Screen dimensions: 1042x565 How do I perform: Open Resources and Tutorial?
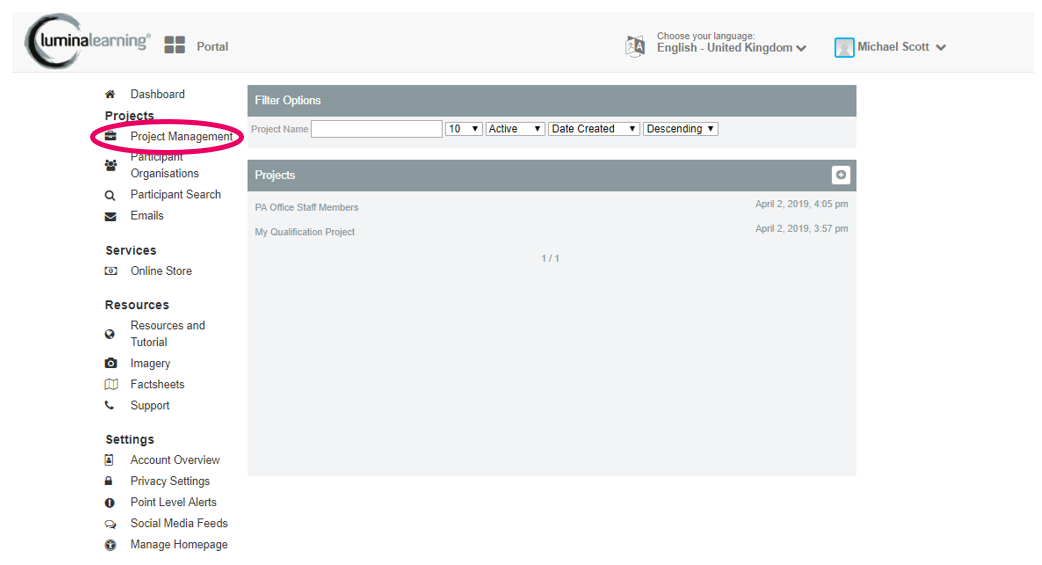[x=167, y=334]
